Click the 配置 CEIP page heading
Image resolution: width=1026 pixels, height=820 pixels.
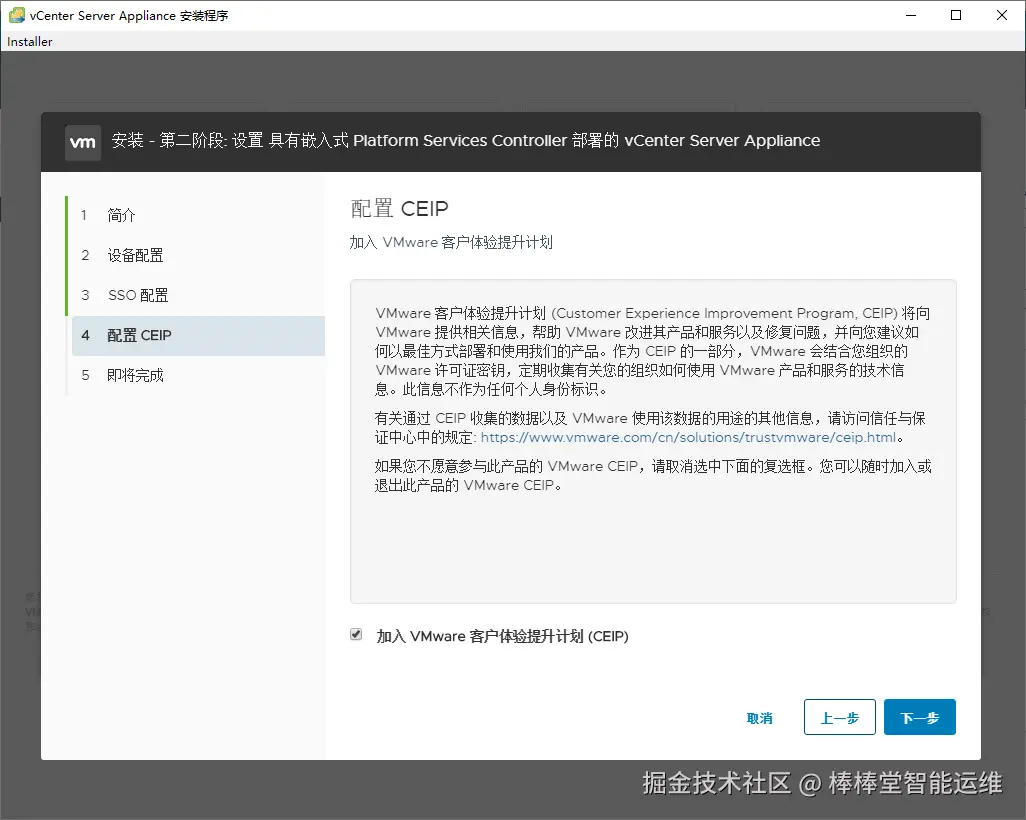tap(399, 209)
